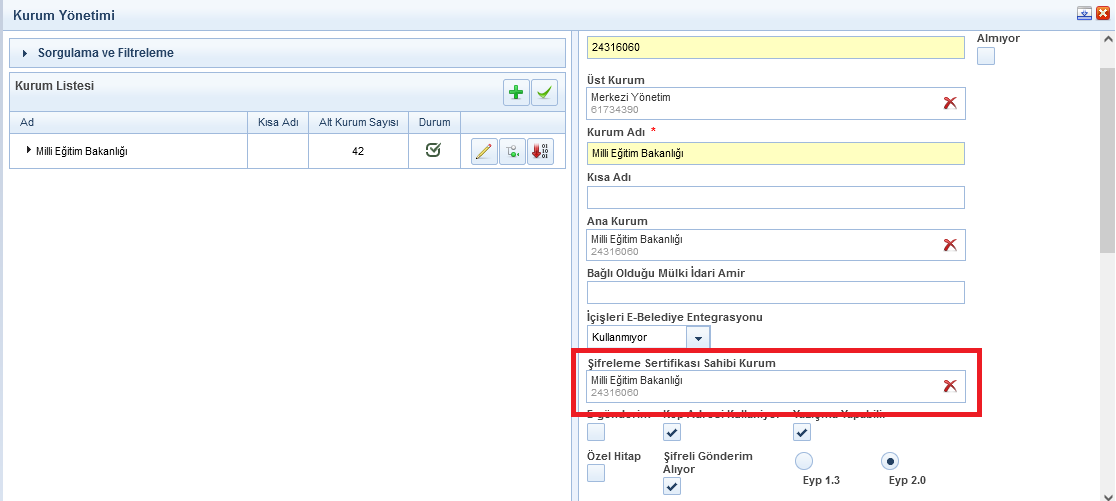Clear the Üst Kurum field with red X
1116x501 pixels.
950,103
